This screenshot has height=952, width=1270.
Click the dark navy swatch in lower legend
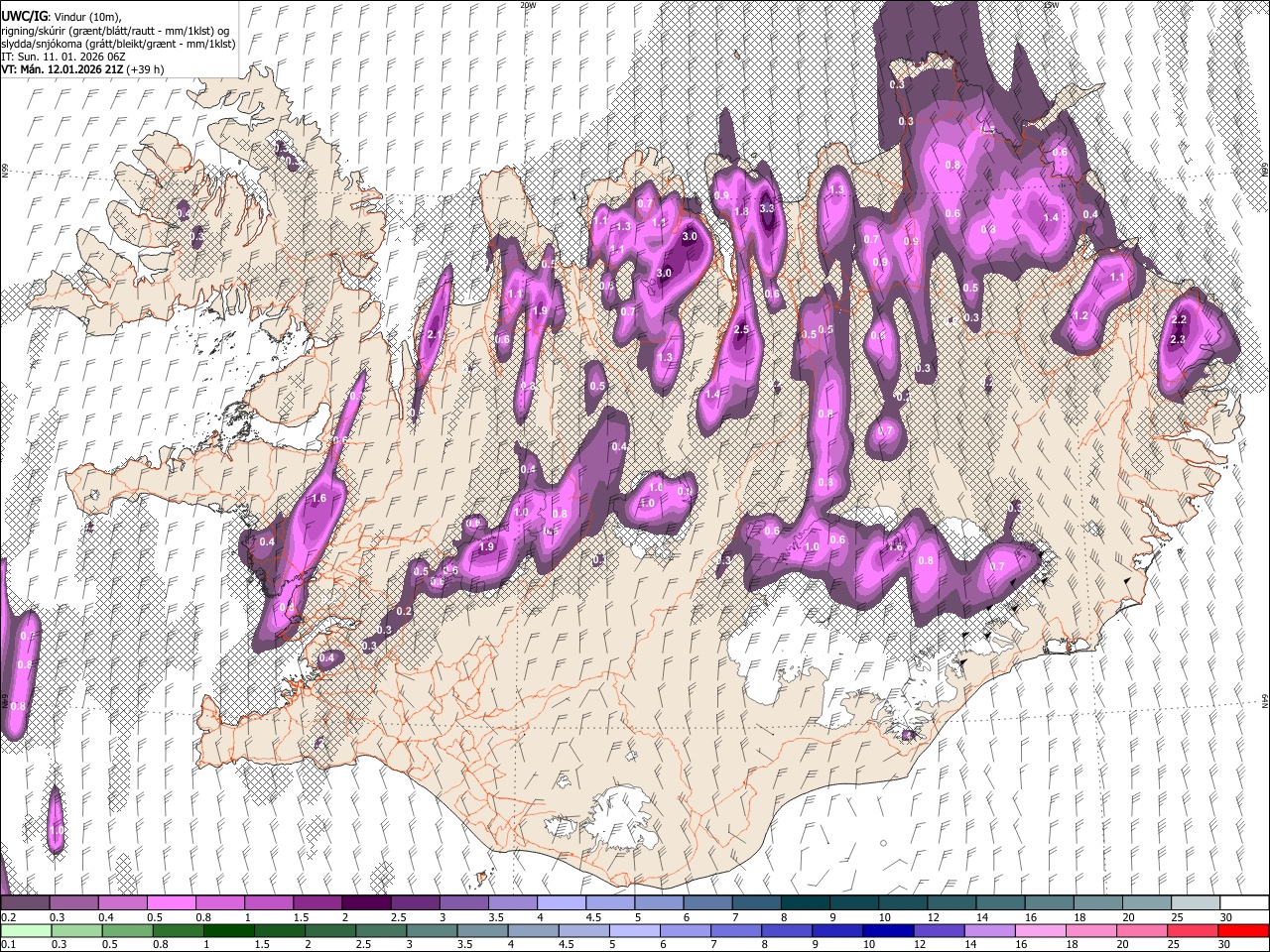pos(886,931)
